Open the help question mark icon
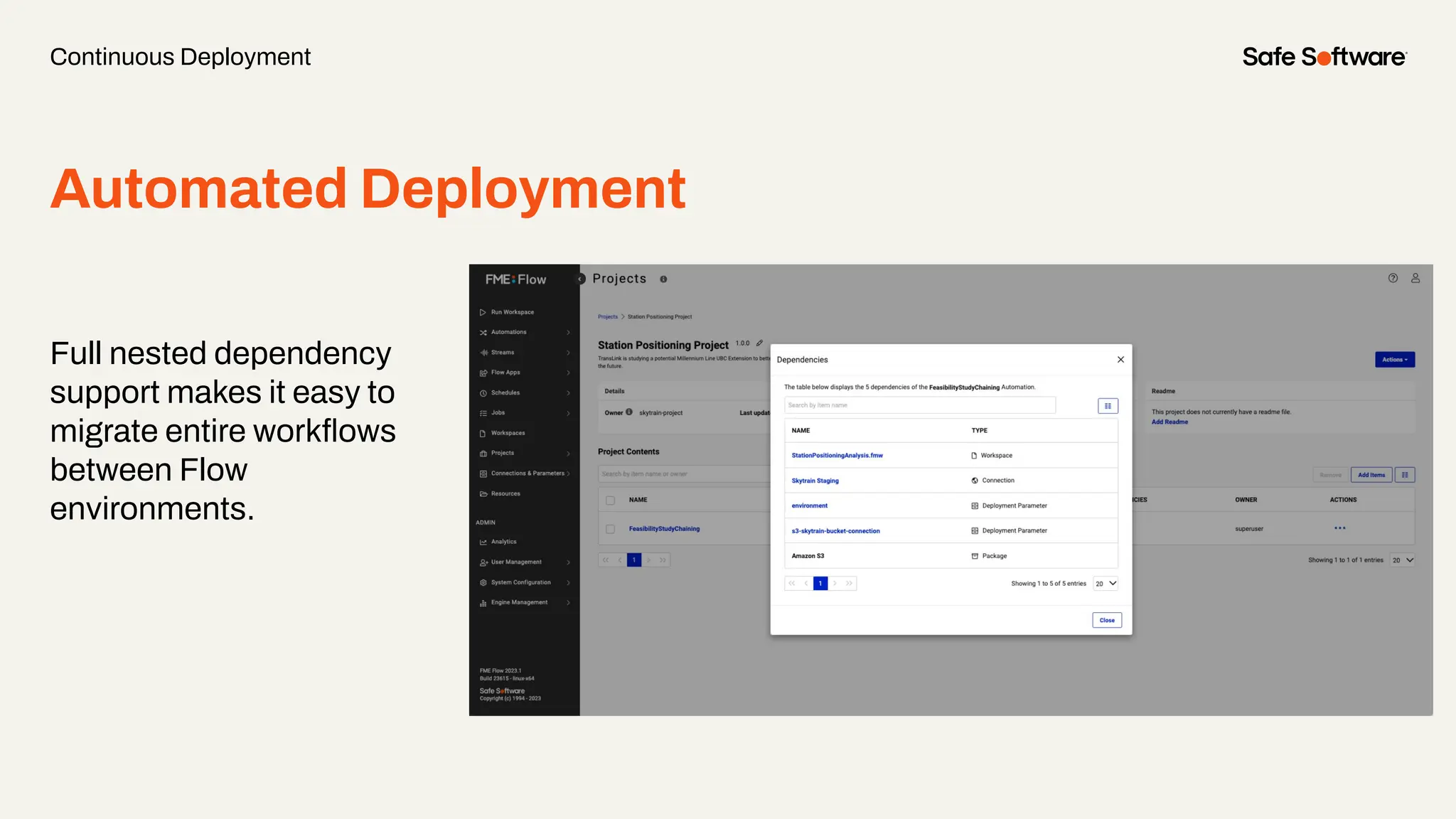 [1393, 278]
